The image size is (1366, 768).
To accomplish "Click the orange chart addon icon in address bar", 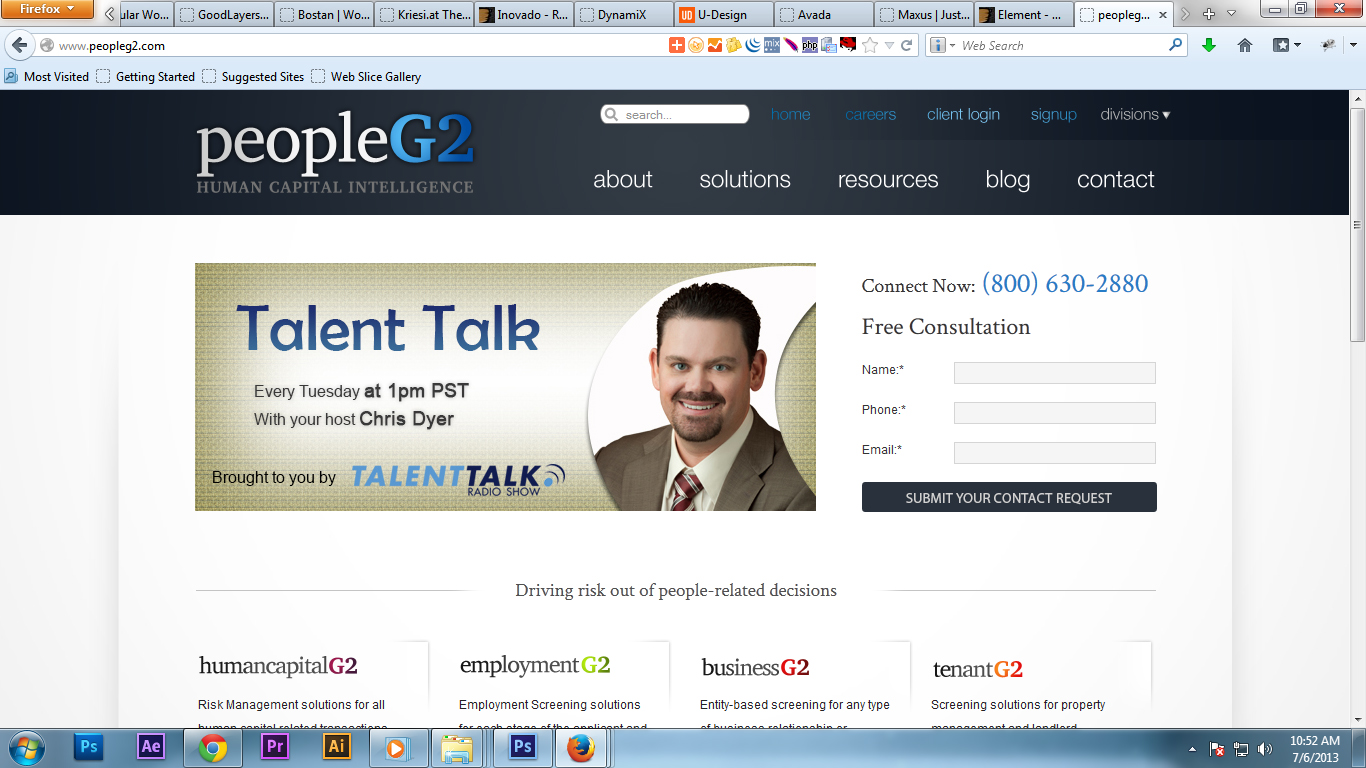I will pyautogui.click(x=715, y=45).
